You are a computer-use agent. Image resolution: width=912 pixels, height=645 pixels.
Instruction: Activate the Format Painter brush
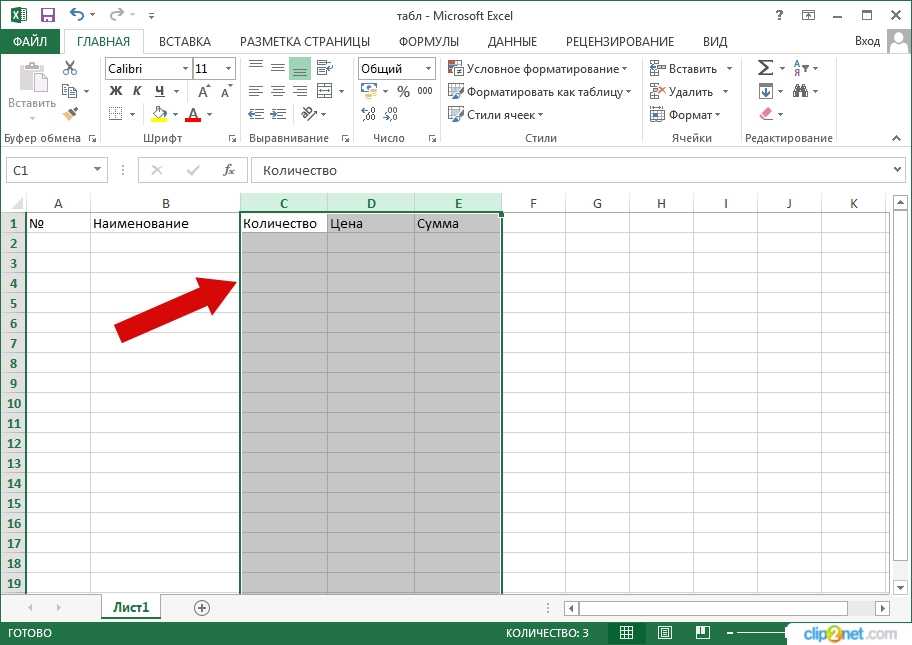click(x=70, y=113)
